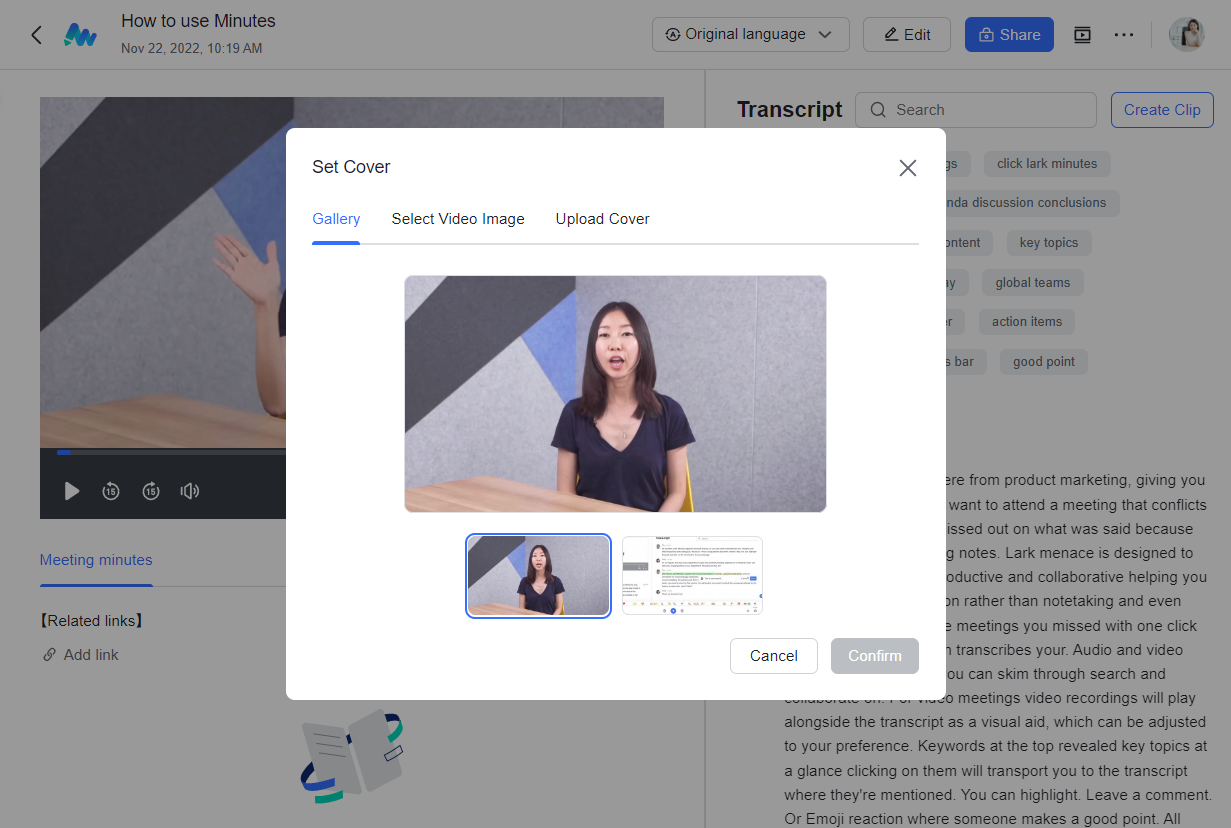Viewport: 1231px width, 828px height.
Task: Click the back arrow icon
Action: pyautogui.click(x=36, y=35)
